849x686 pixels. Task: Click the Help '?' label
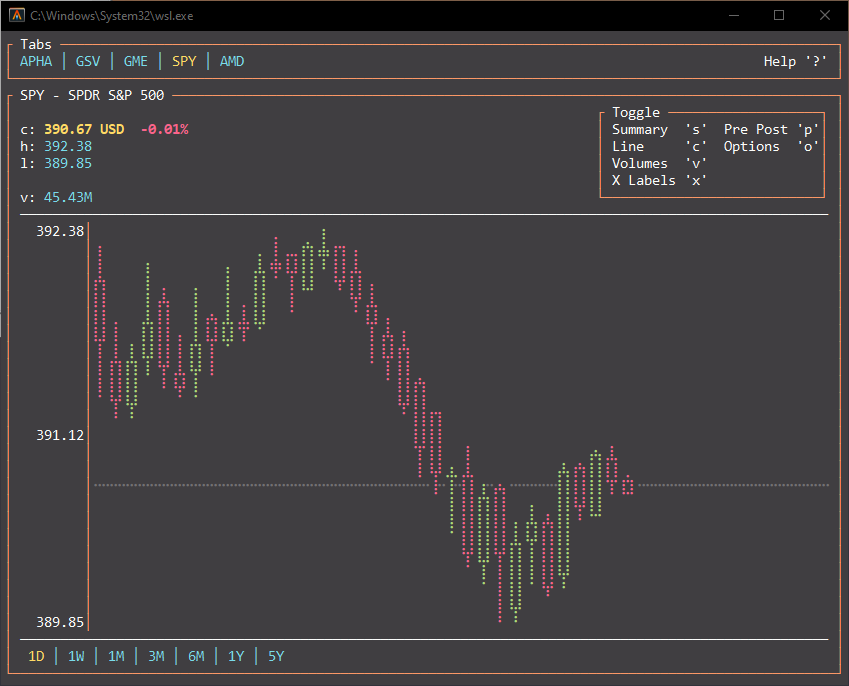[x=795, y=61]
